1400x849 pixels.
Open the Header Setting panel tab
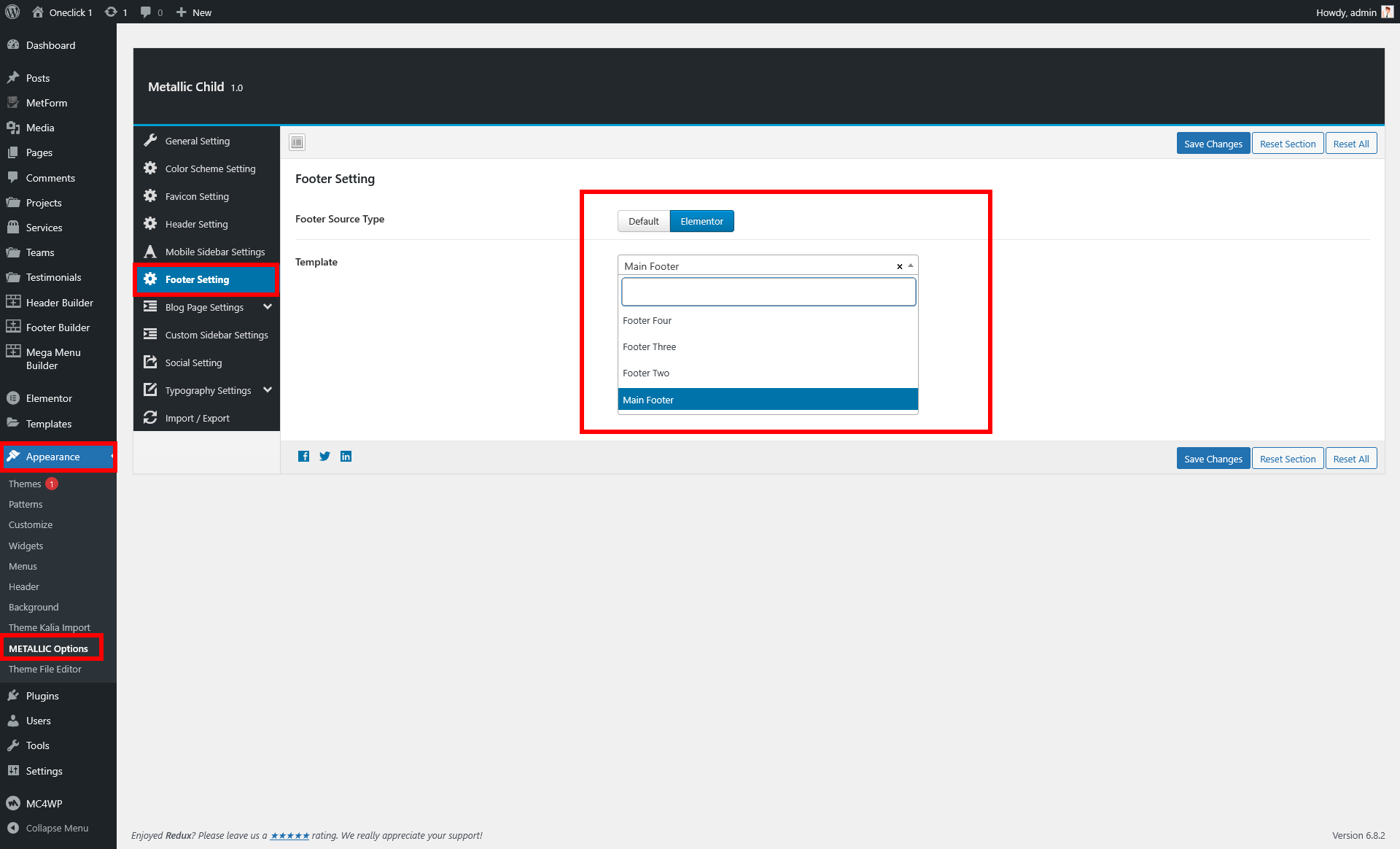pyautogui.click(x=196, y=224)
